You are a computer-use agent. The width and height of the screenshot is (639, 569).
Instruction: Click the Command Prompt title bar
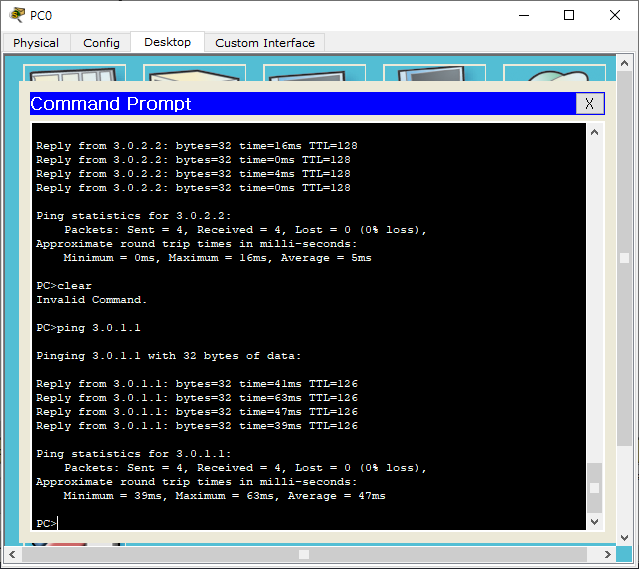(x=303, y=104)
